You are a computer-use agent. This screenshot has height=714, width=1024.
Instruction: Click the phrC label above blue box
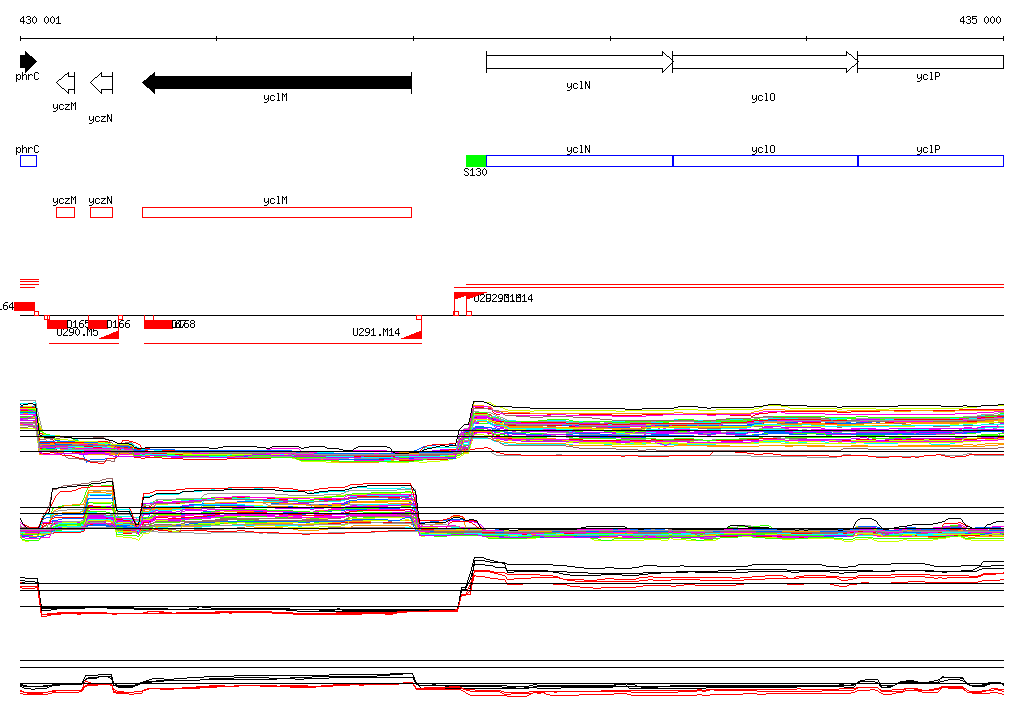pos(27,150)
